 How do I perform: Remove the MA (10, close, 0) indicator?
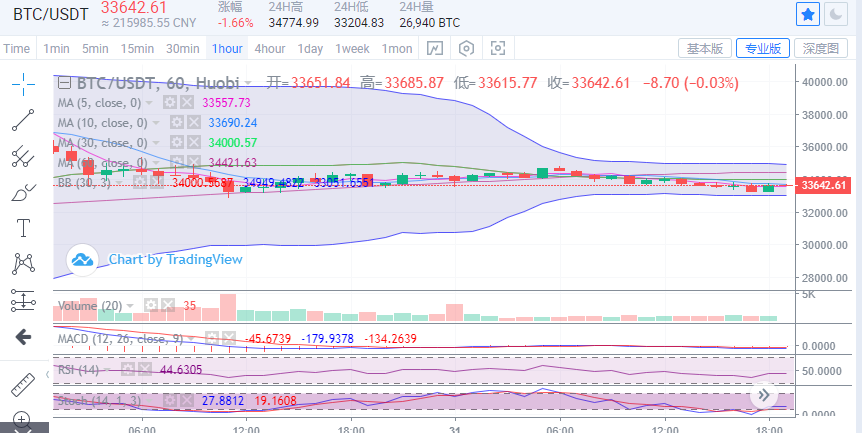point(193,123)
